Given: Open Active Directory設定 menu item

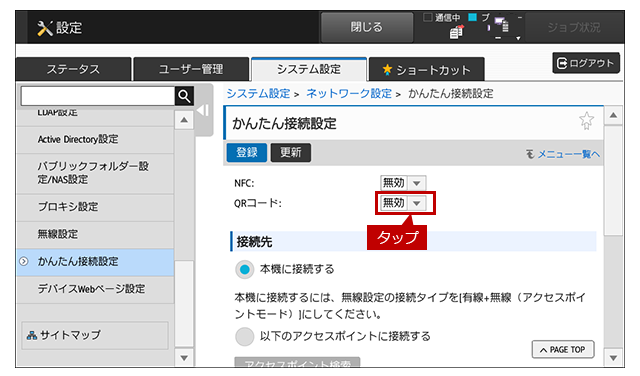Looking at the screenshot, I should [x=95, y=140].
